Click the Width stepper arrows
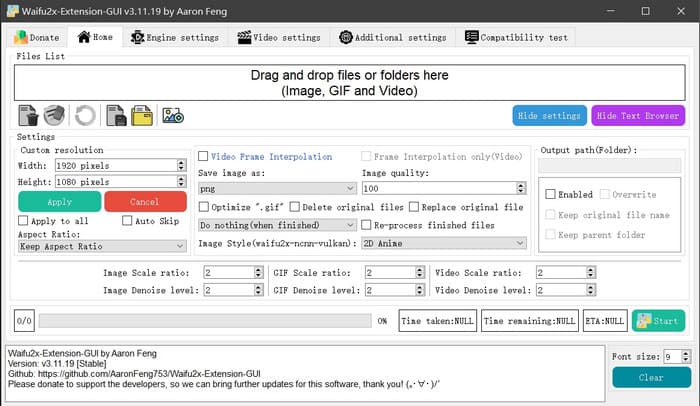Image resolution: width=700 pixels, height=406 pixels. tap(181, 165)
